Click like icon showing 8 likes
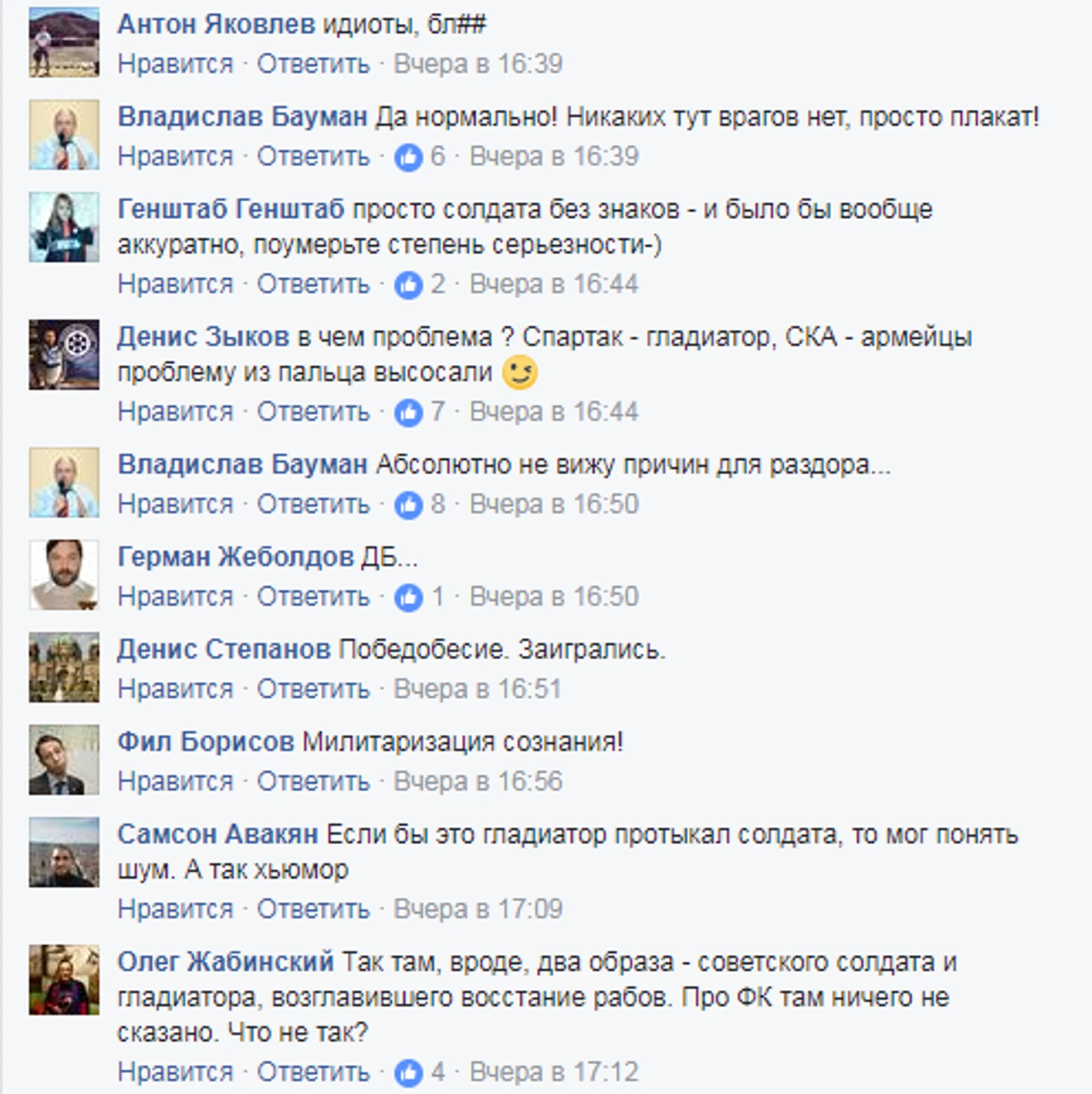Screen dimensions: 1092x1094 (x=408, y=505)
